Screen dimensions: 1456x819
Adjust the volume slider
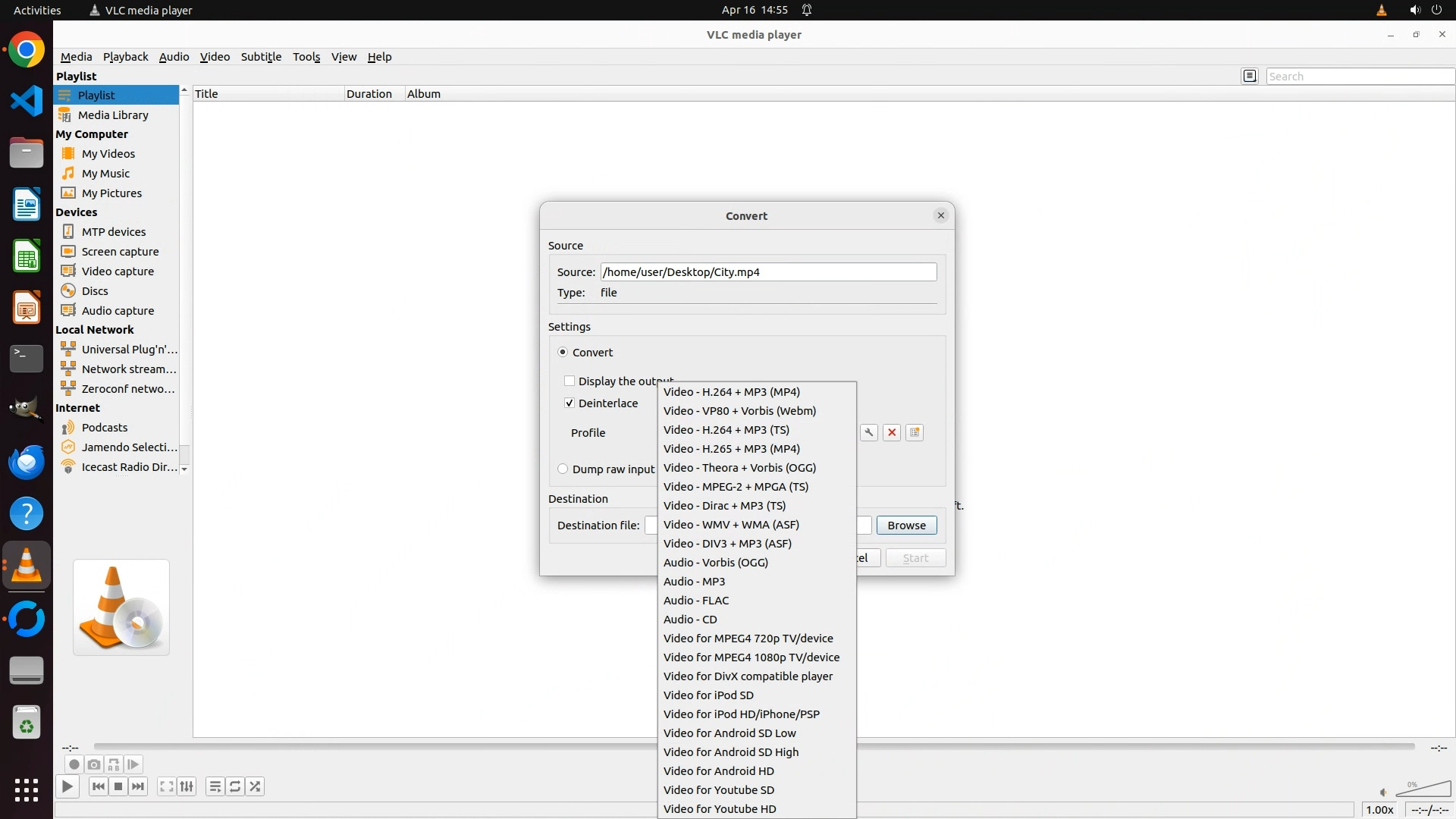point(1423,790)
